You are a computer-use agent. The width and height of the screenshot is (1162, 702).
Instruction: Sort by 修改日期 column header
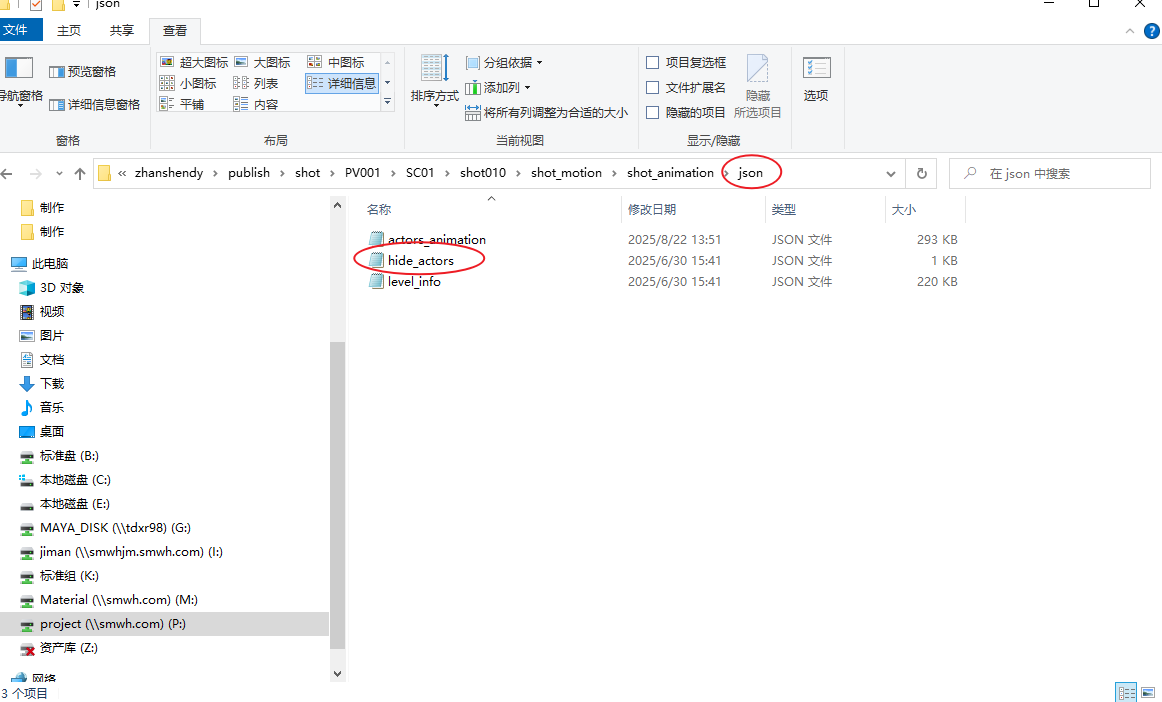tap(693, 210)
